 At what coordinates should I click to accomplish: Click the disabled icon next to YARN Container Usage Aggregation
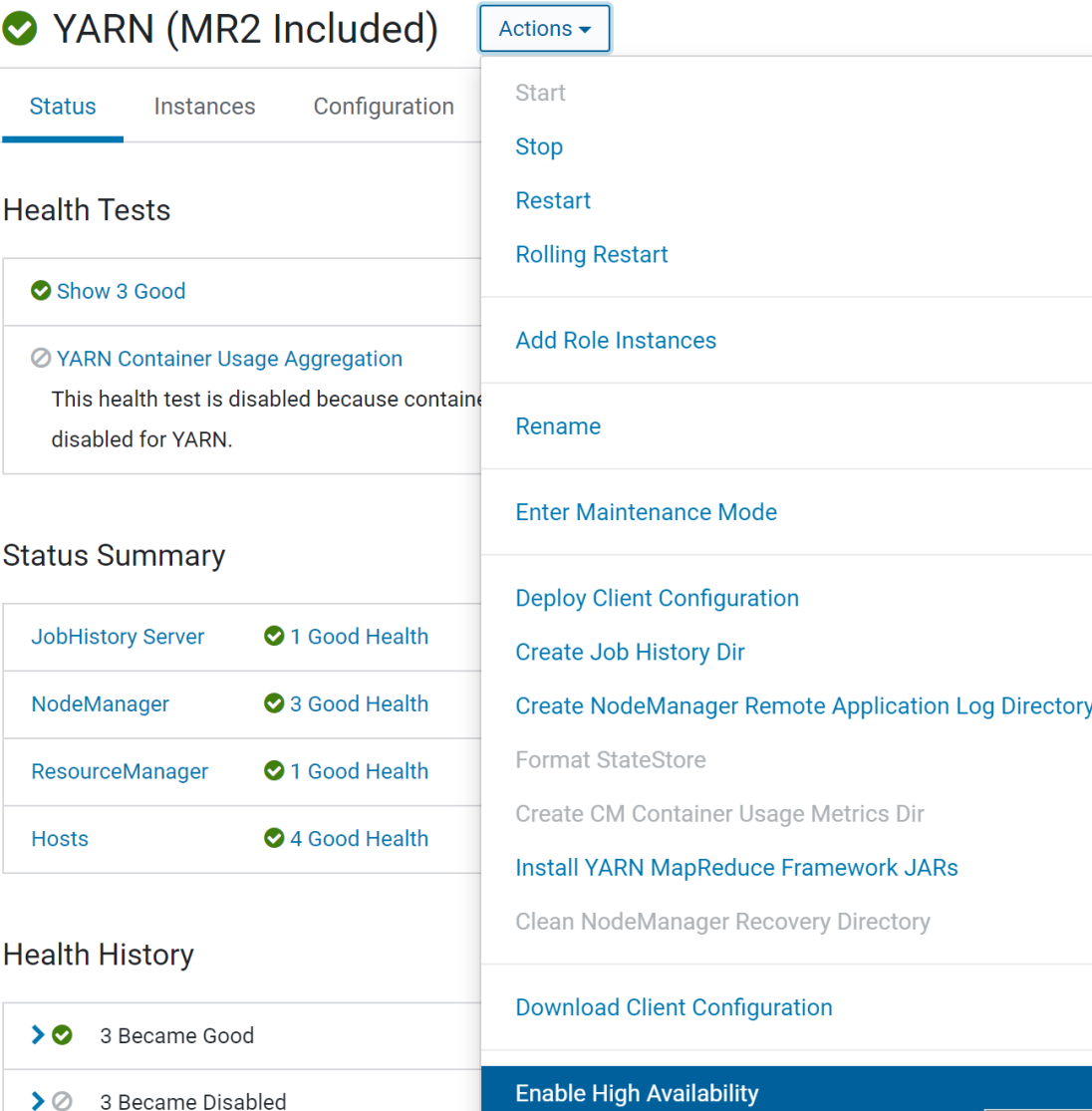click(40, 358)
